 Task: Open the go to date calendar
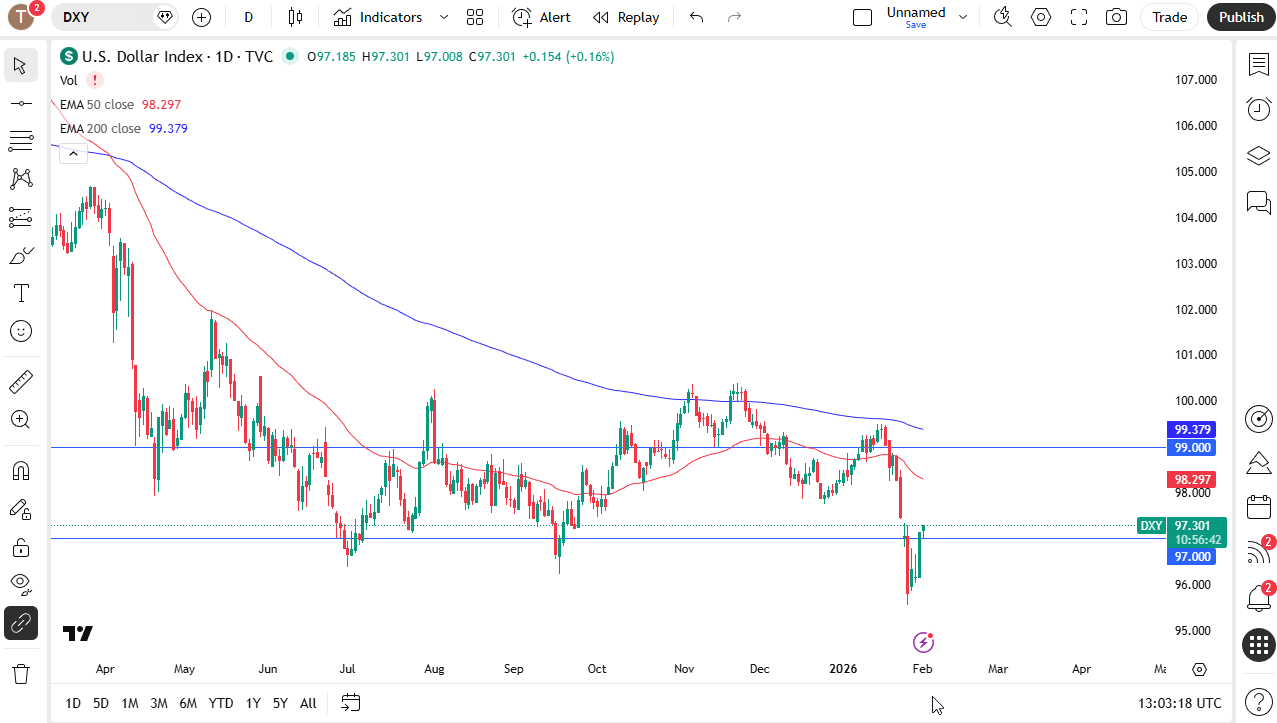350,703
